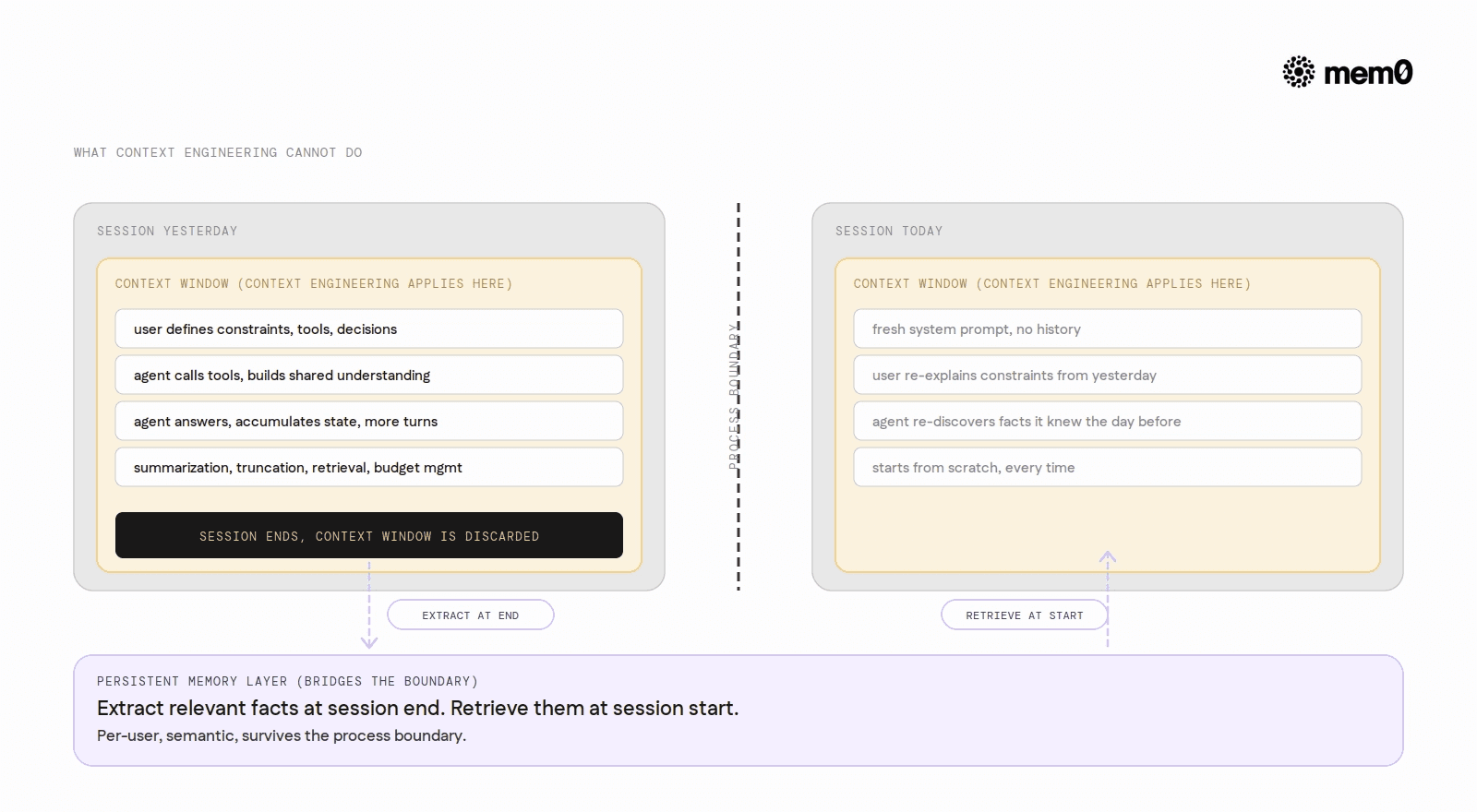
Task: Click the upward arrow into today's context window
Action: [x=1108, y=598]
